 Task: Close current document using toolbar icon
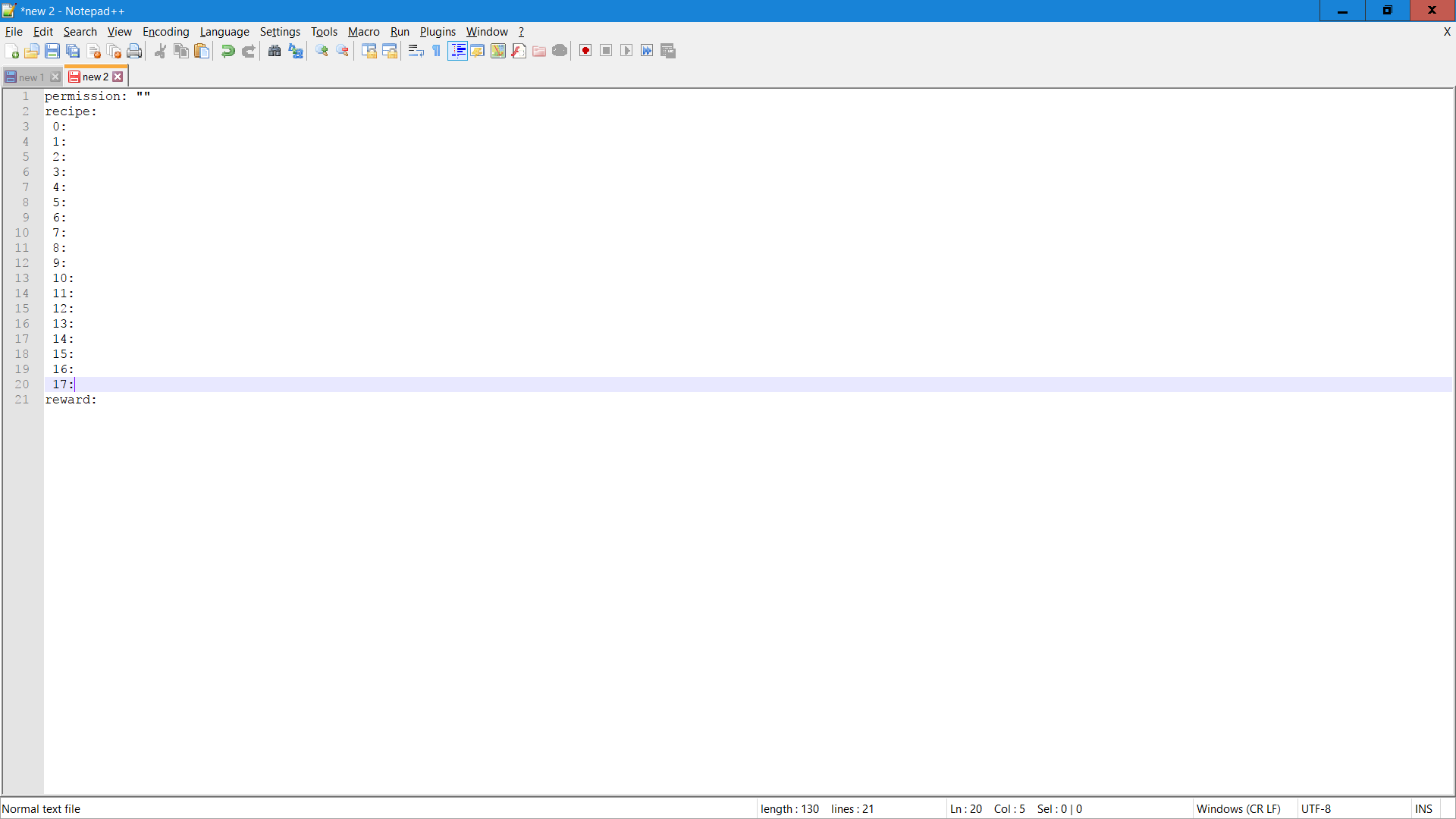(93, 51)
